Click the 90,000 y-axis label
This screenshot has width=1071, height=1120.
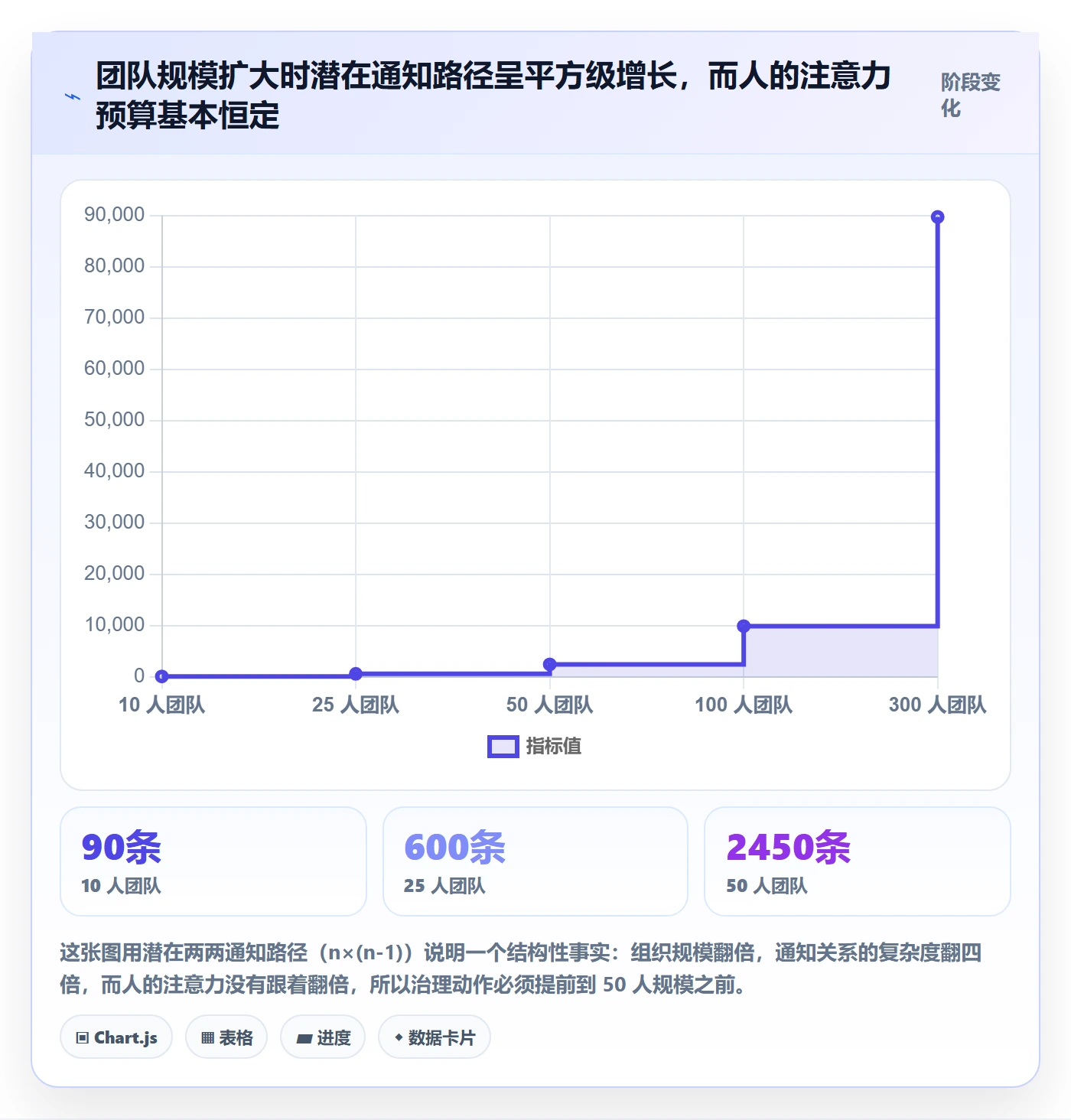115,215
